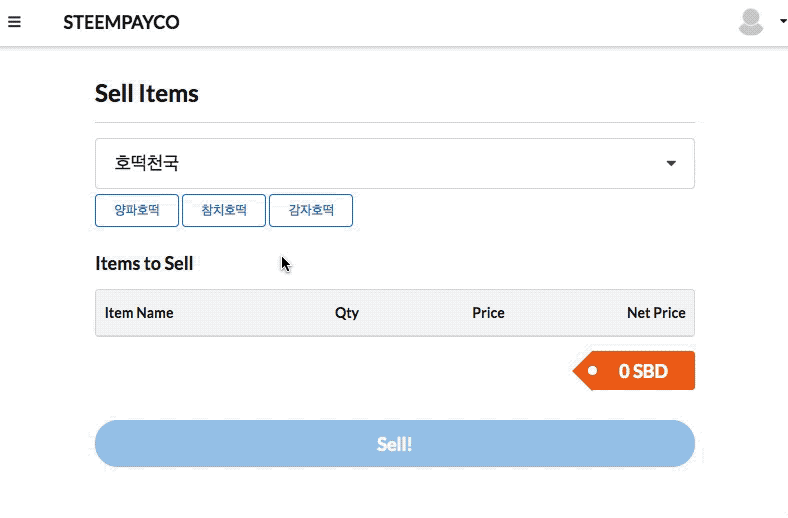Select the Qty column header
Viewport: 788px width, 518px height.
pyautogui.click(x=347, y=313)
